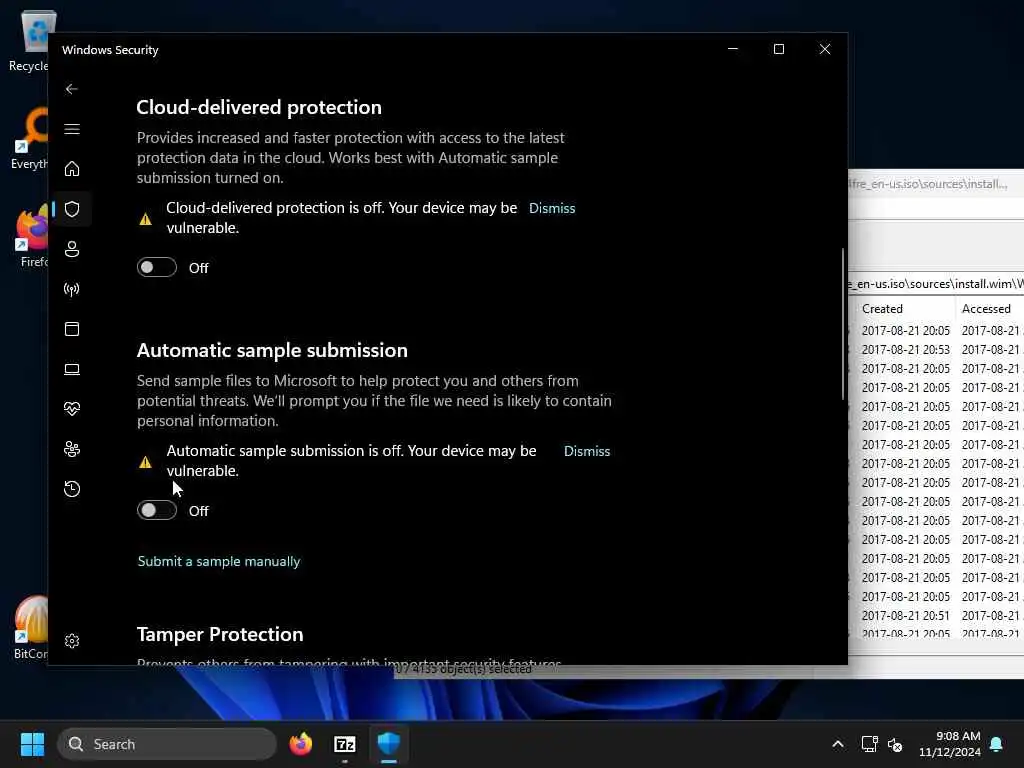Open Account protection person icon
The image size is (1024, 768).
pyautogui.click(x=72, y=249)
